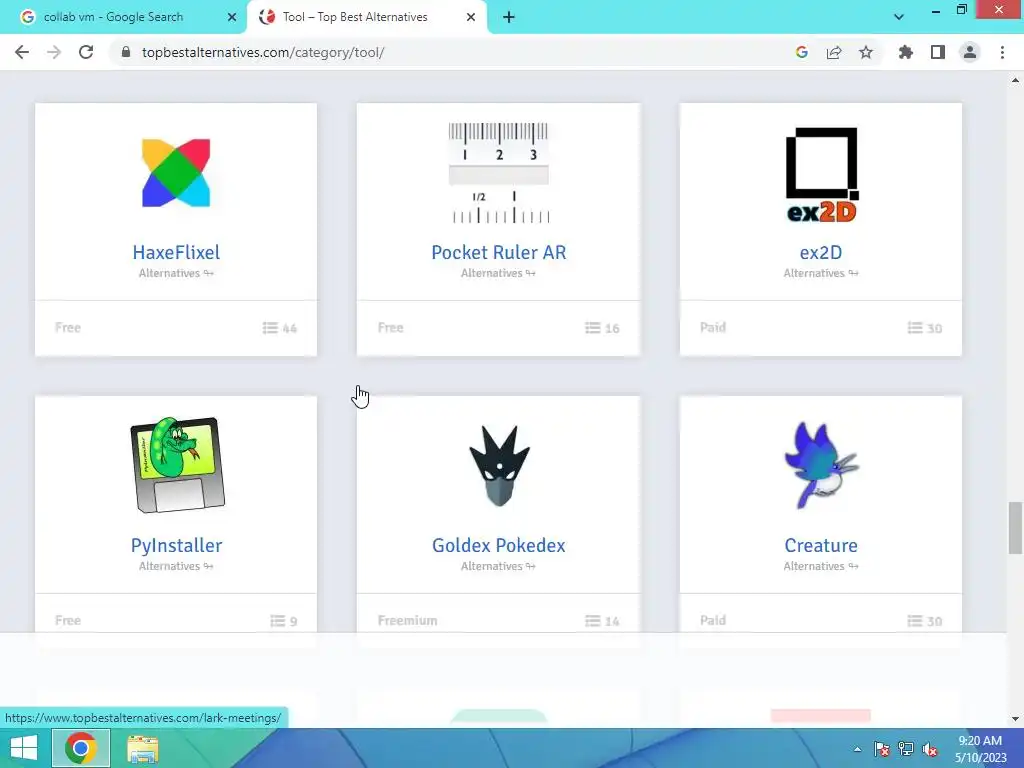Expand the tab search dropdown arrow
1024x768 pixels.
click(899, 18)
